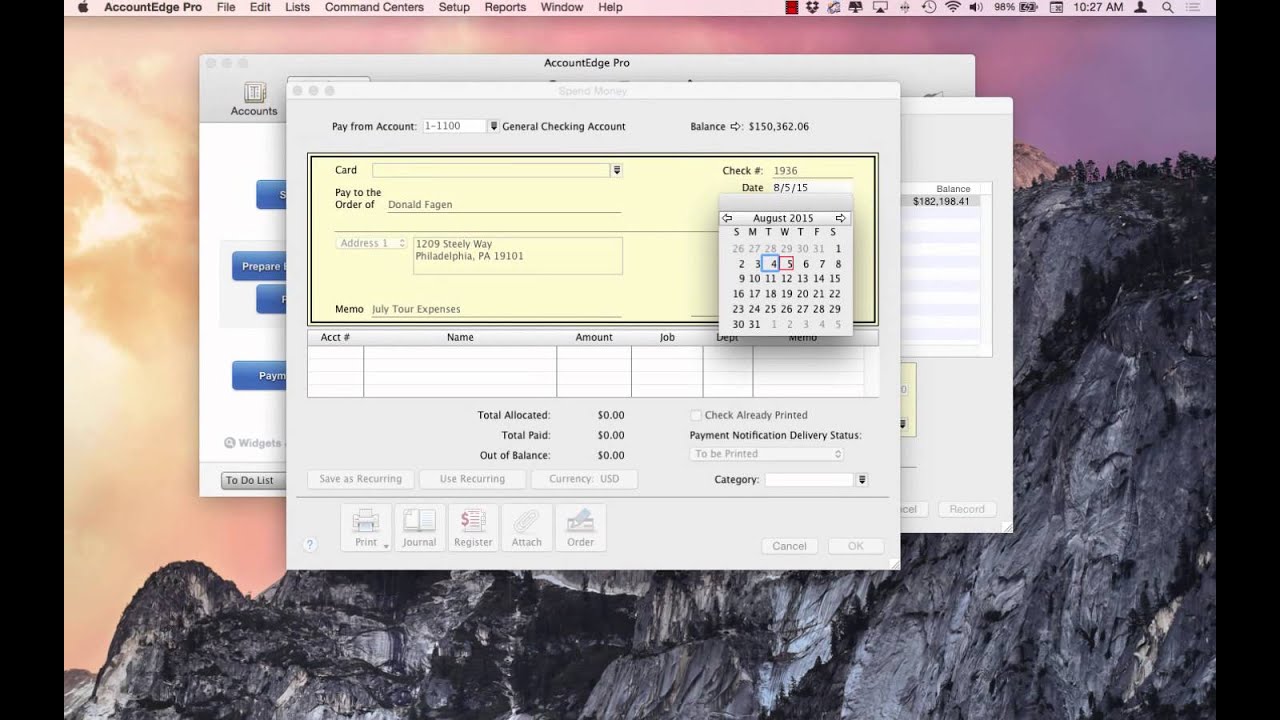Viewport: 1280px width, 720px height.
Task: Open the Card selection dropdown arrow
Action: click(617, 170)
